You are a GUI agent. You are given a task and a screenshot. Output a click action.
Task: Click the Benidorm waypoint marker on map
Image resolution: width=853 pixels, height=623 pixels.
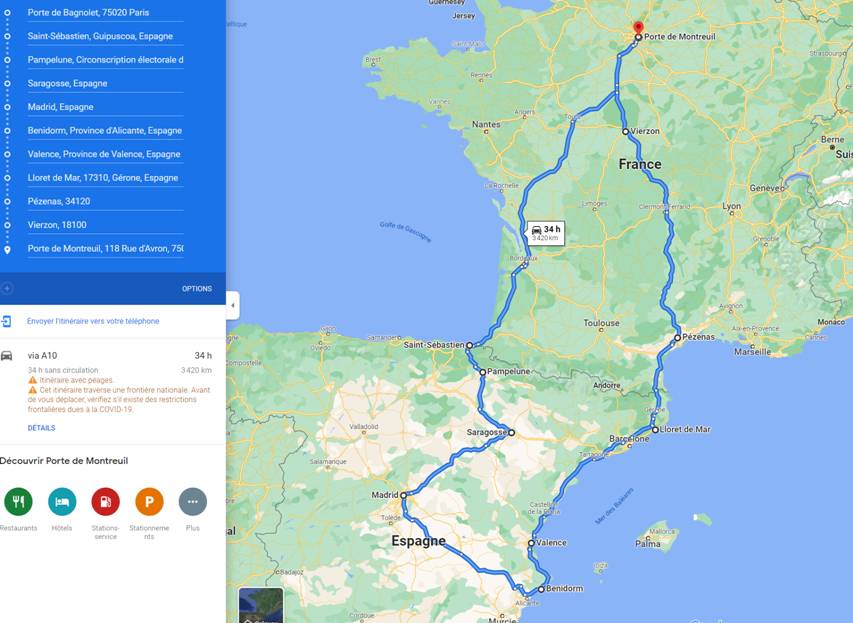541,589
